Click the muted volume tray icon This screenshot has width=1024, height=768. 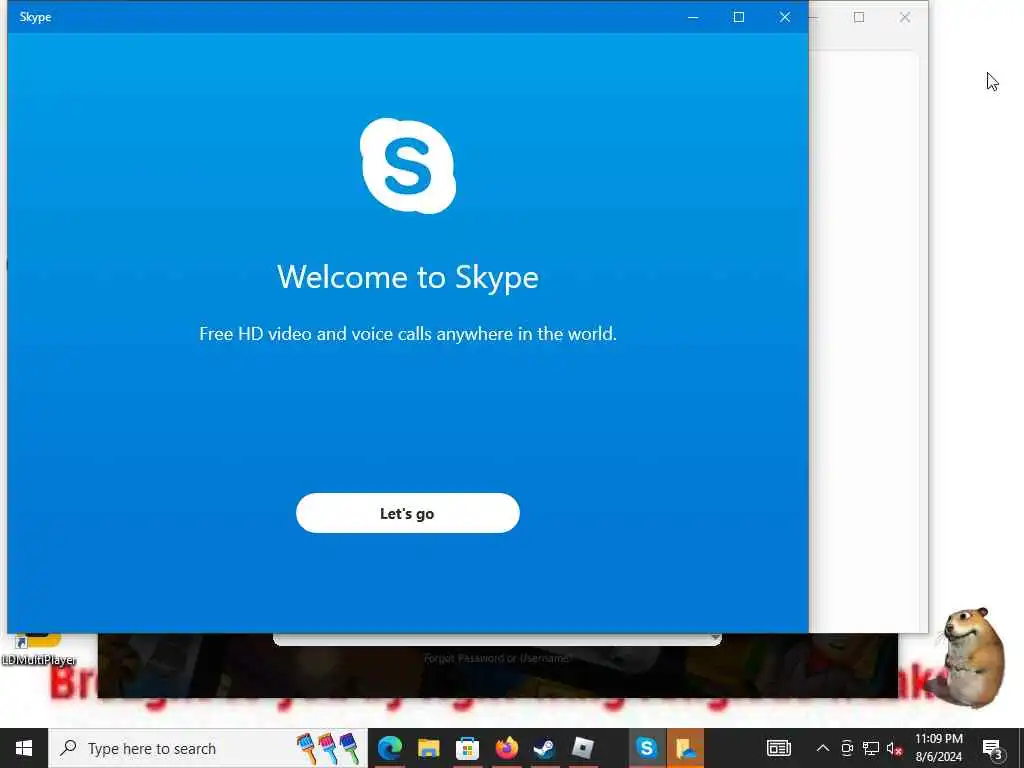[894, 748]
